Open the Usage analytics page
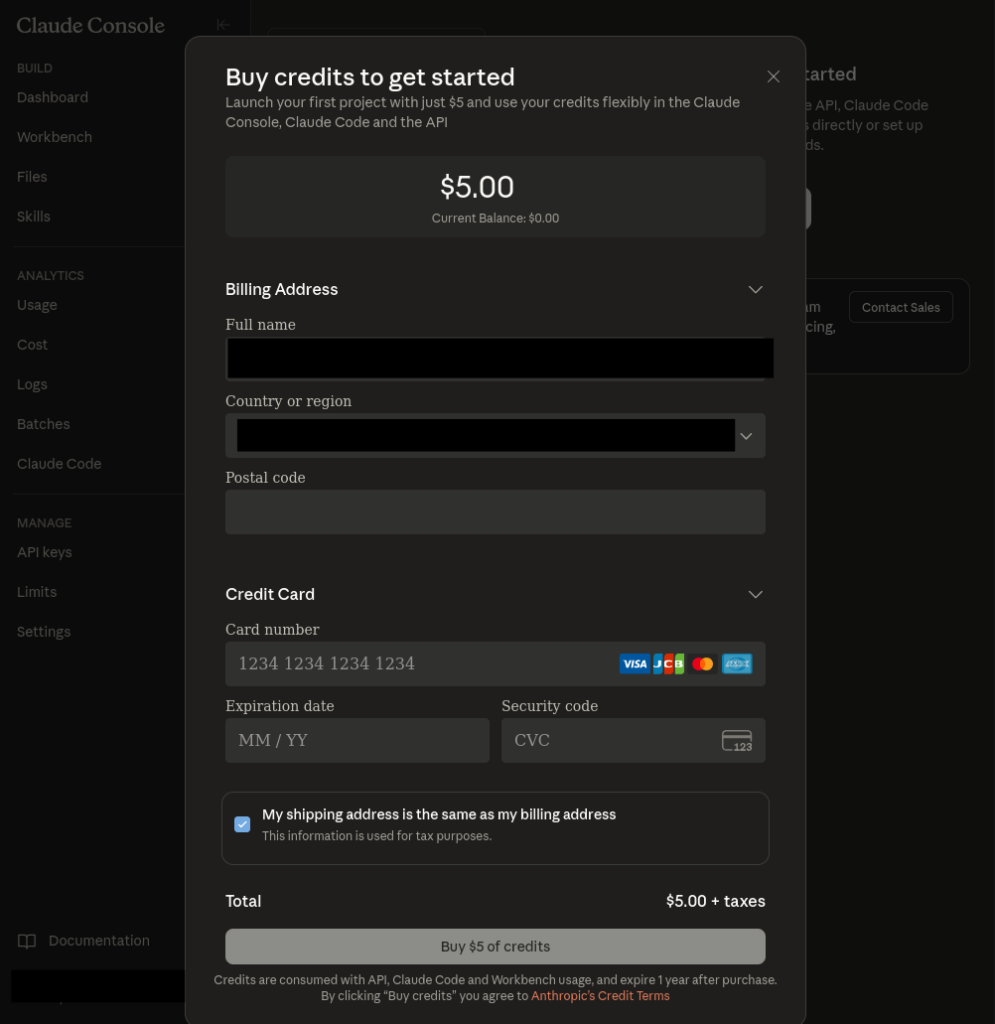This screenshot has height=1024, width=995. tap(37, 305)
